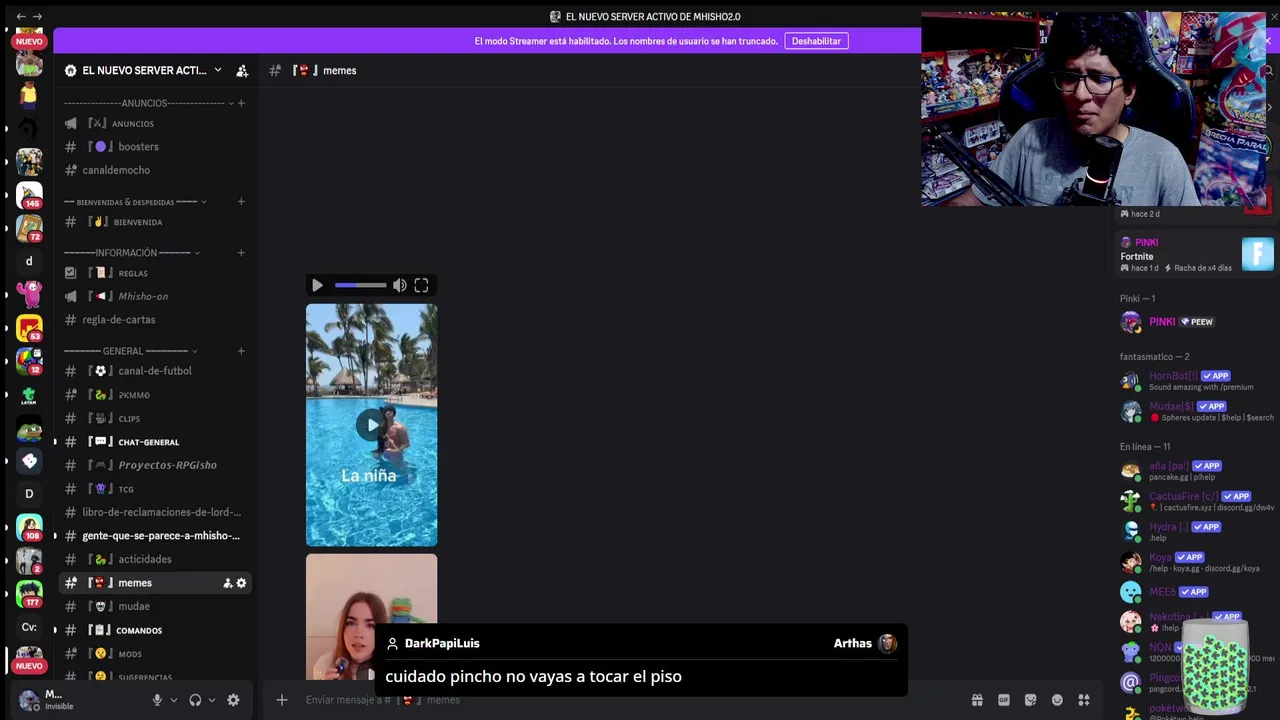Toggle deafen with the headphones button
This screenshot has height=720, width=1280.
coord(195,700)
